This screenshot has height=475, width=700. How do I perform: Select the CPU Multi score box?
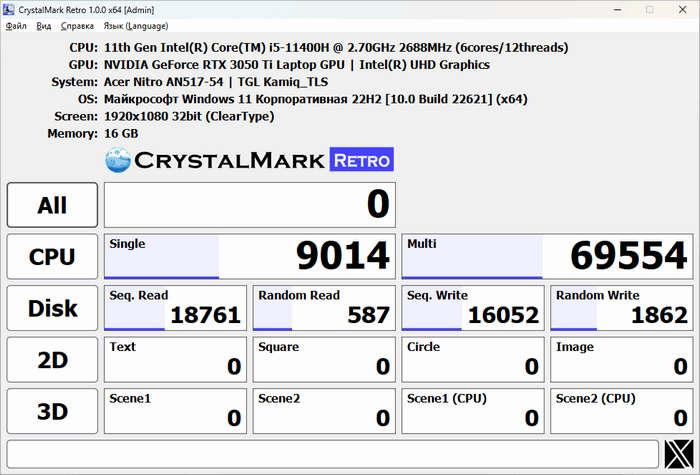coord(547,257)
